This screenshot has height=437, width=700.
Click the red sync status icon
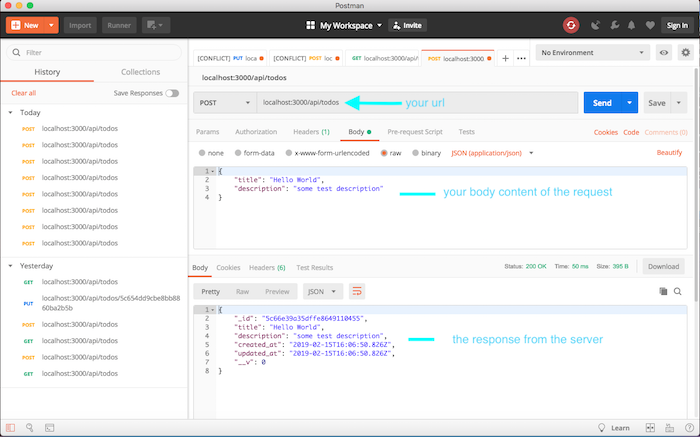tap(571, 25)
